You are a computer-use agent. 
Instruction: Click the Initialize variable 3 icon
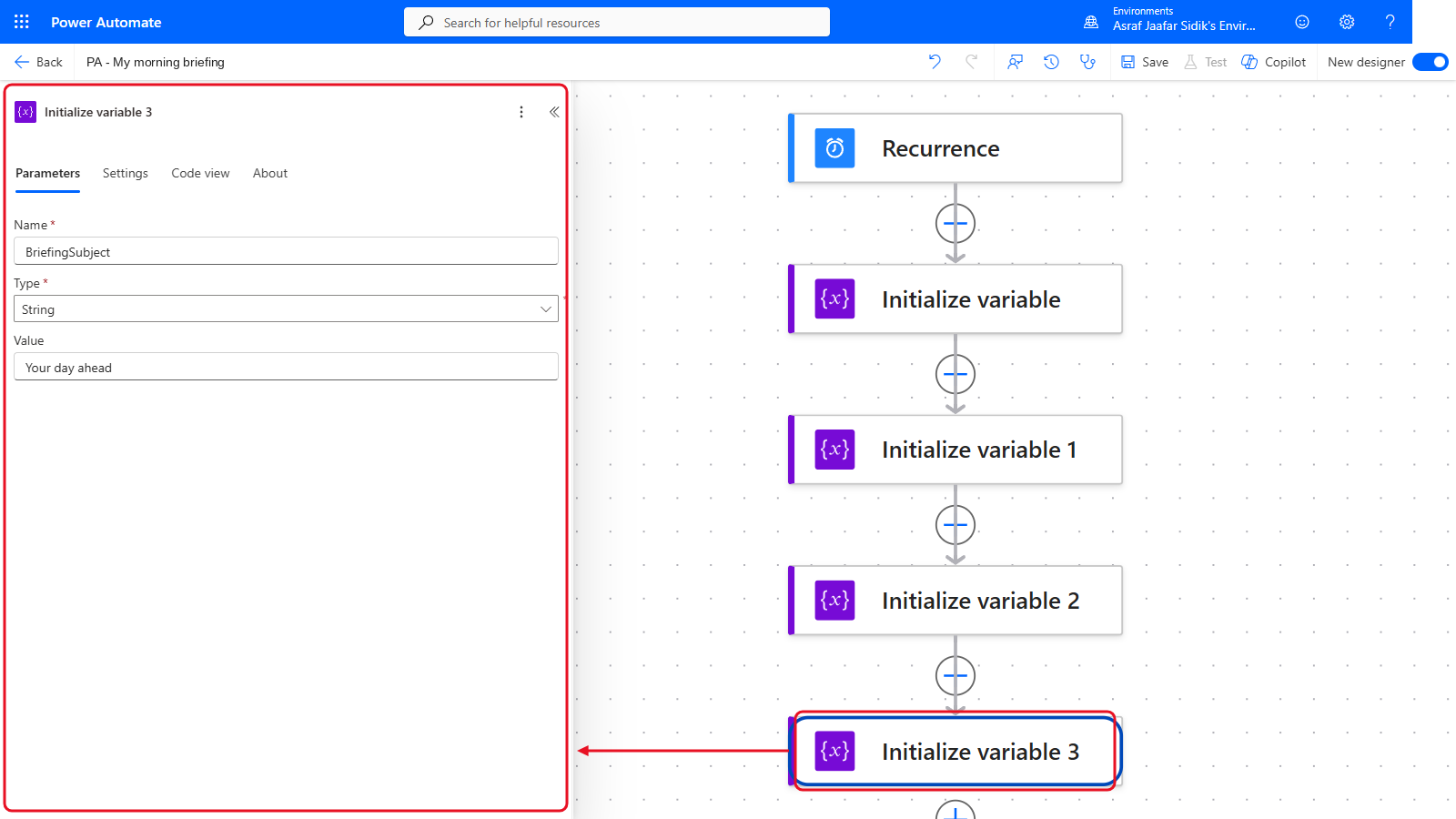[x=834, y=752]
